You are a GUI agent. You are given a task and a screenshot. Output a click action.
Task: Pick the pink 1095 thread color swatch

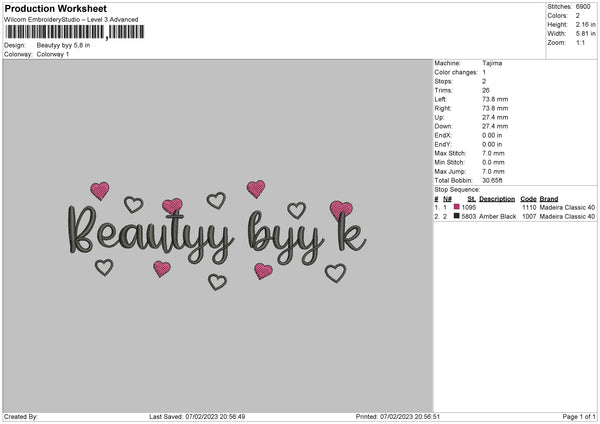pyautogui.click(x=456, y=207)
